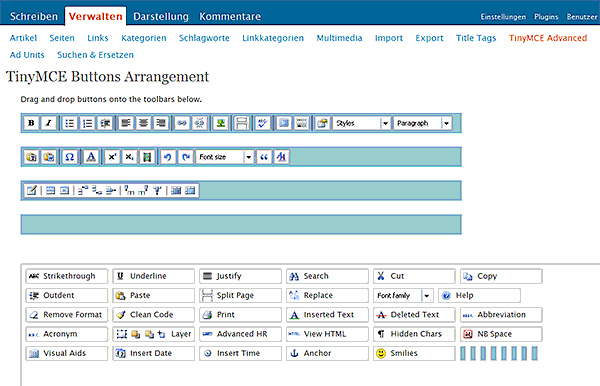Open the Multimedia submenu link

click(x=339, y=38)
